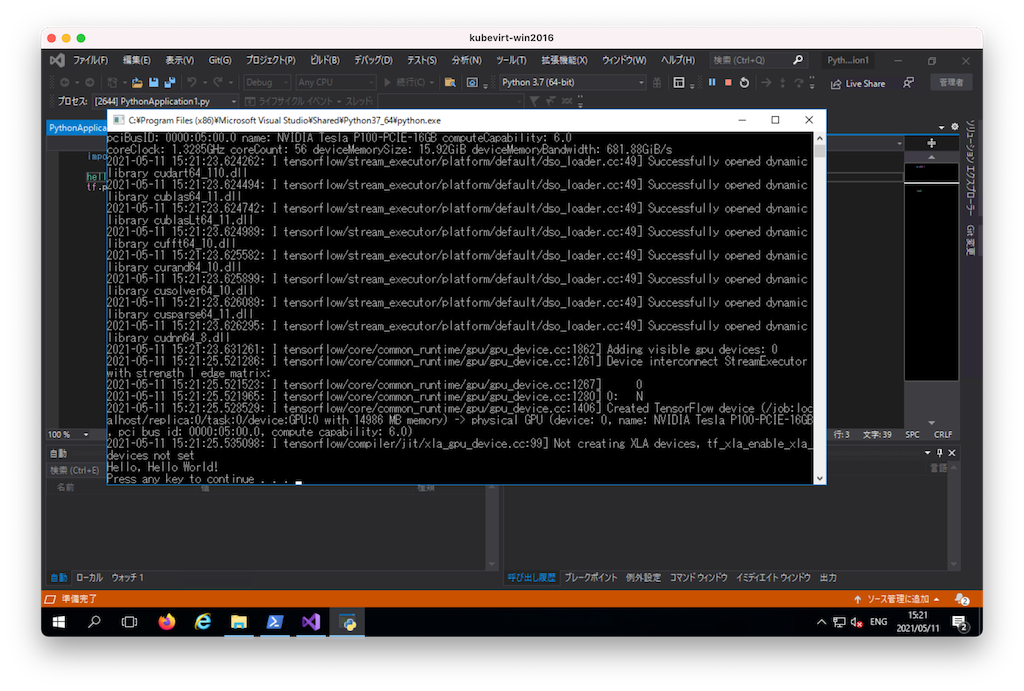Open the Python 3.7 (64-bit) environment dropdown
Image resolution: width=1024 pixels, height=691 pixels.
pyautogui.click(x=573, y=82)
